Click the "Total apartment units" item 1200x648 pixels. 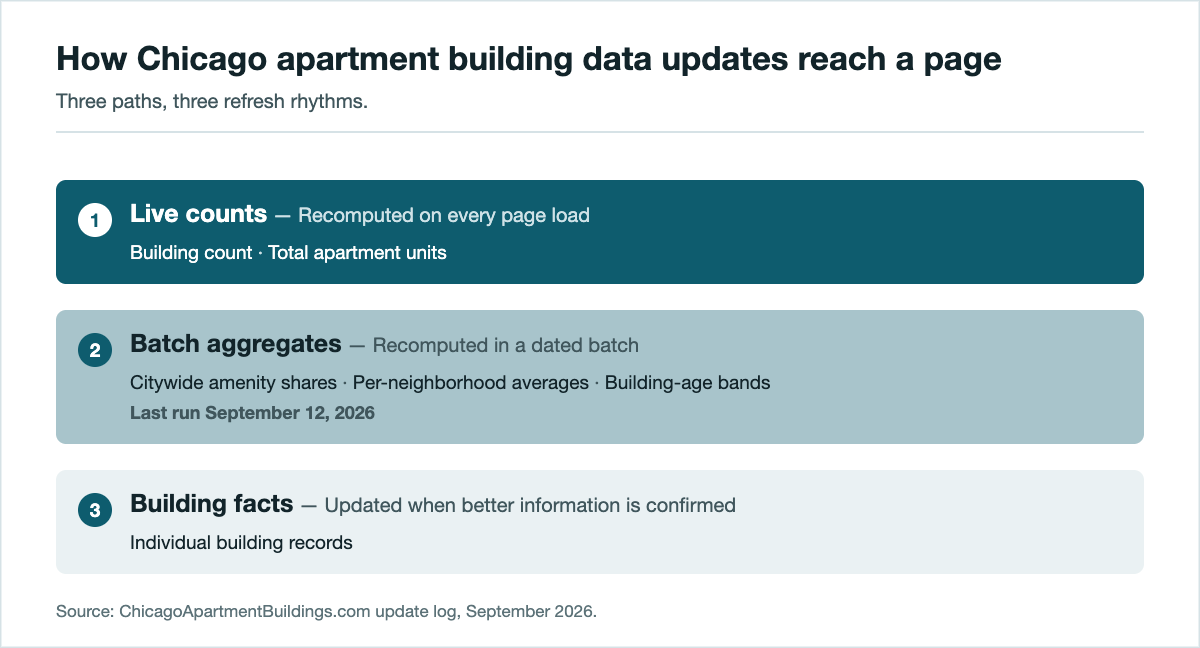[357, 253]
